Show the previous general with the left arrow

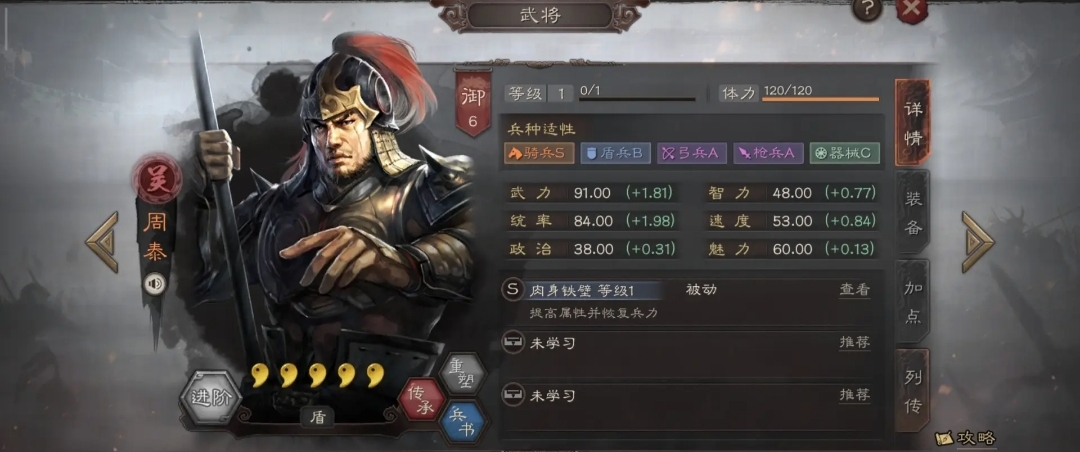[102, 242]
